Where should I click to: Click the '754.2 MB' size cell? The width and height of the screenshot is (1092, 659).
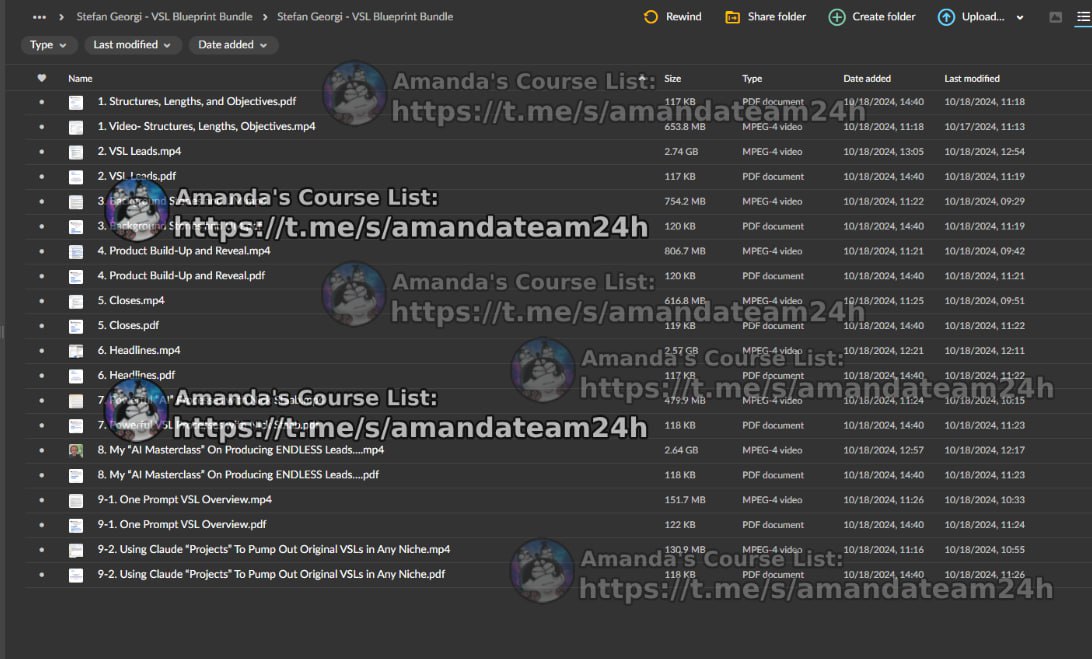click(685, 201)
